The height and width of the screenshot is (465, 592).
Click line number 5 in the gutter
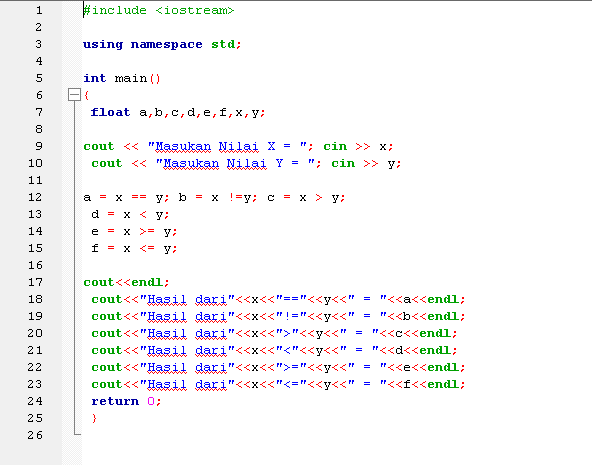pyautogui.click(x=39, y=78)
